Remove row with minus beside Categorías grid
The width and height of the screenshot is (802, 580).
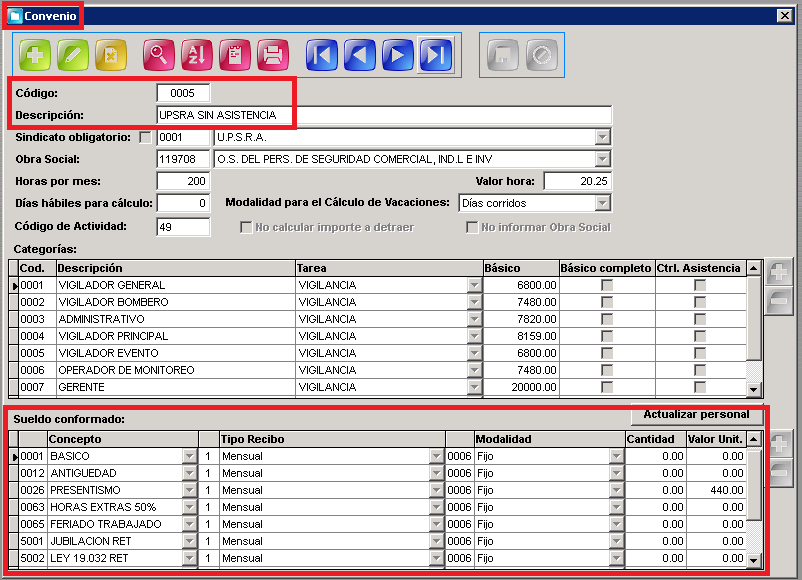[778, 301]
